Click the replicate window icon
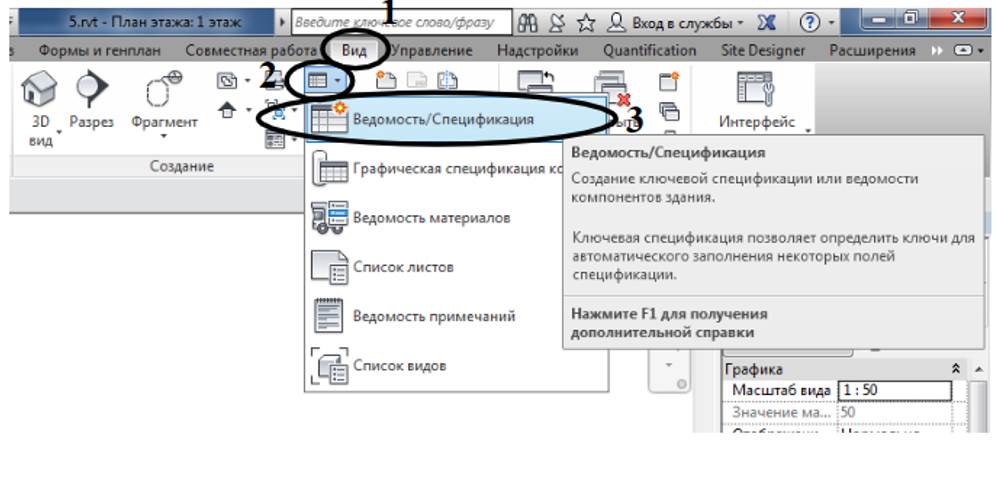This screenshot has height=480, width=998. pos(669,81)
